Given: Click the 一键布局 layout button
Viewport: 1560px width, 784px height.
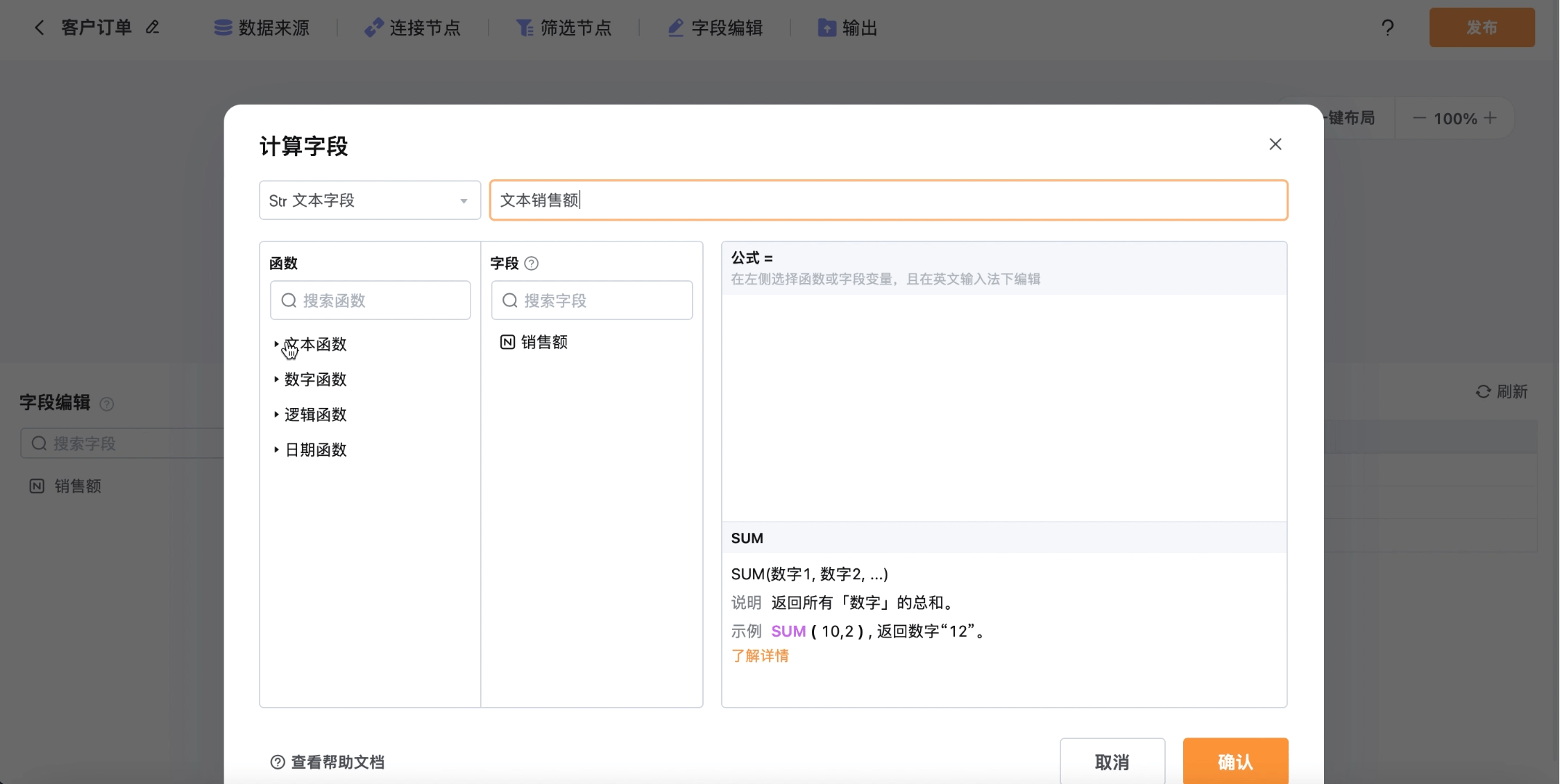Looking at the screenshot, I should pos(1351,118).
